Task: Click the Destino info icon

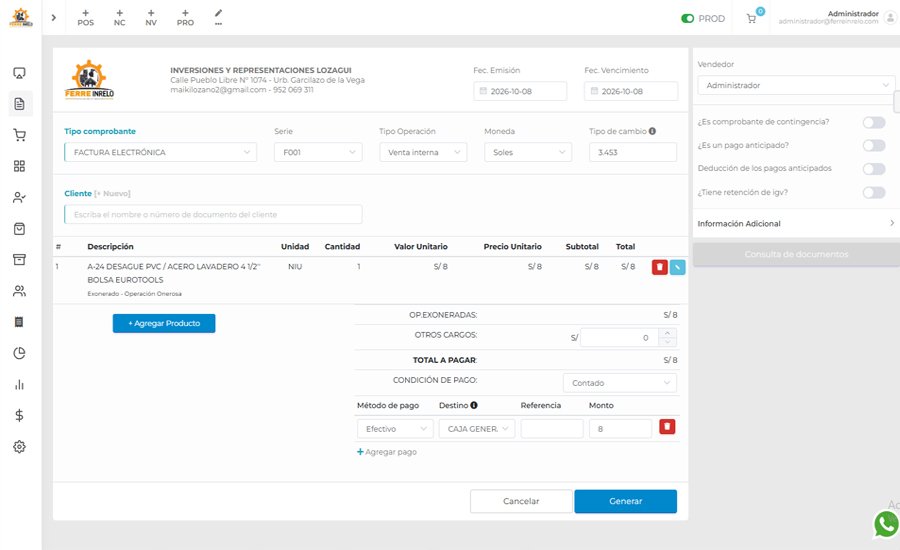Action: pyautogui.click(x=474, y=405)
